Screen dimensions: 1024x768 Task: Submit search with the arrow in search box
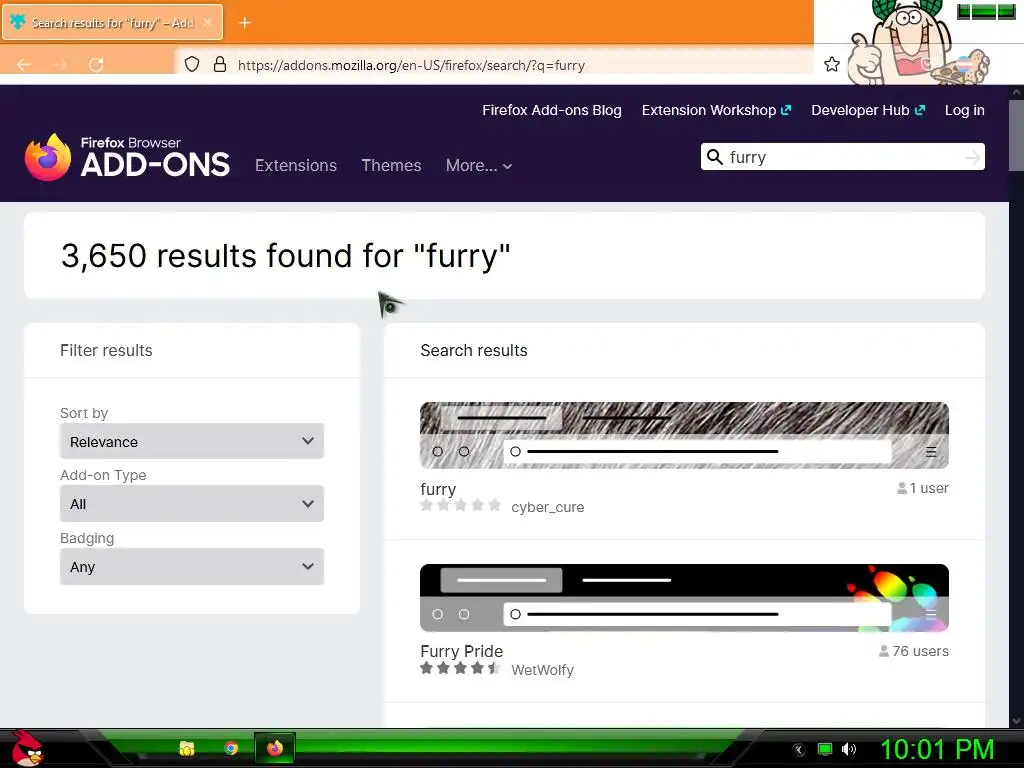[972, 157]
